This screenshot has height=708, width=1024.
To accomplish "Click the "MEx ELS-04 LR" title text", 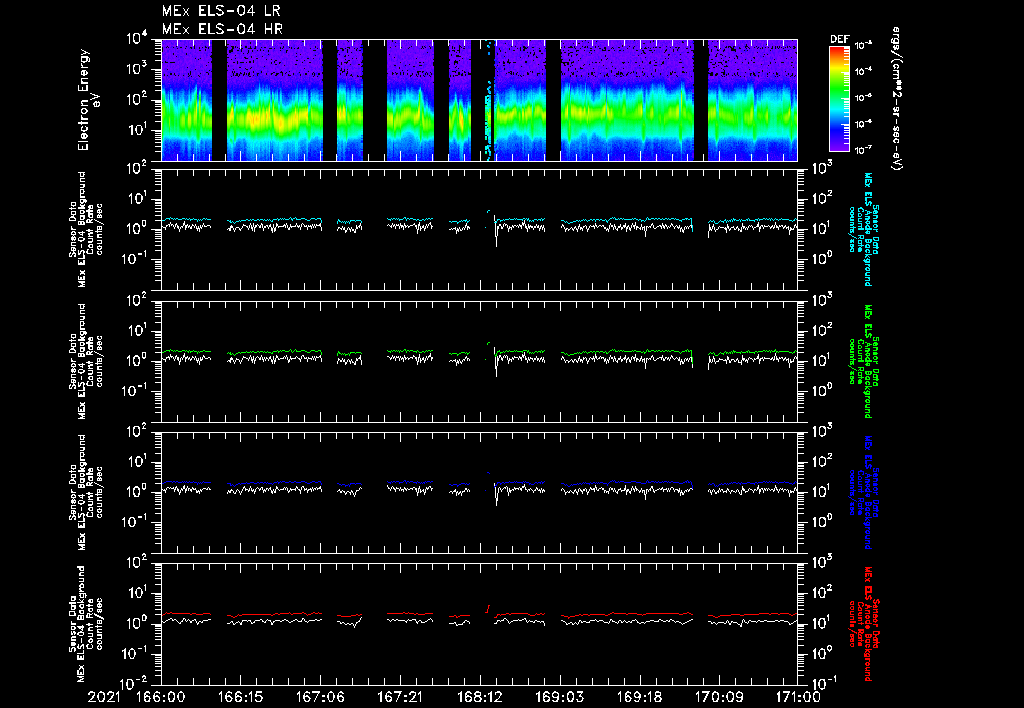I will tap(221, 11).
